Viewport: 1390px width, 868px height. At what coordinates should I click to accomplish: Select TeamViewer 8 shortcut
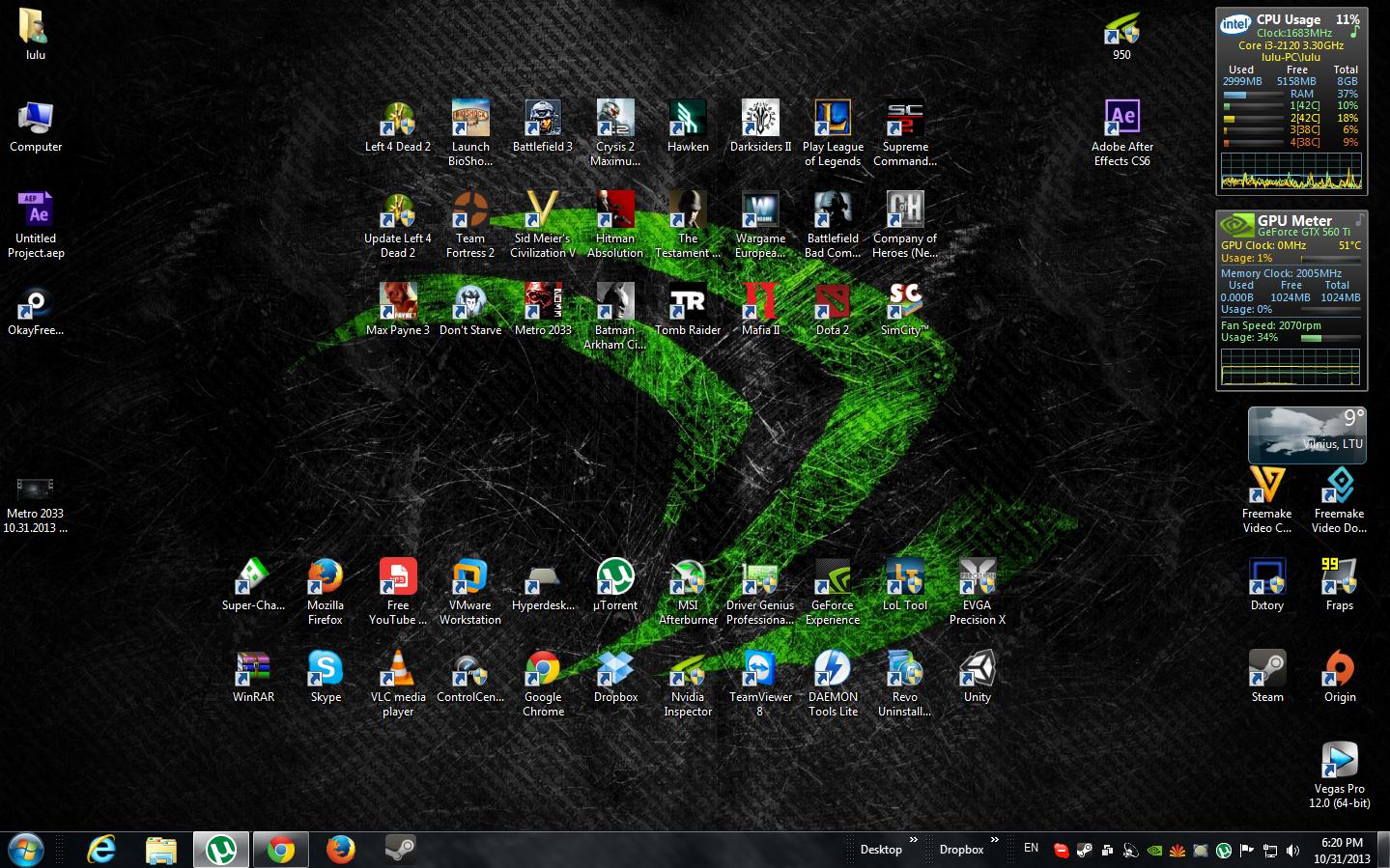[x=760, y=684]
